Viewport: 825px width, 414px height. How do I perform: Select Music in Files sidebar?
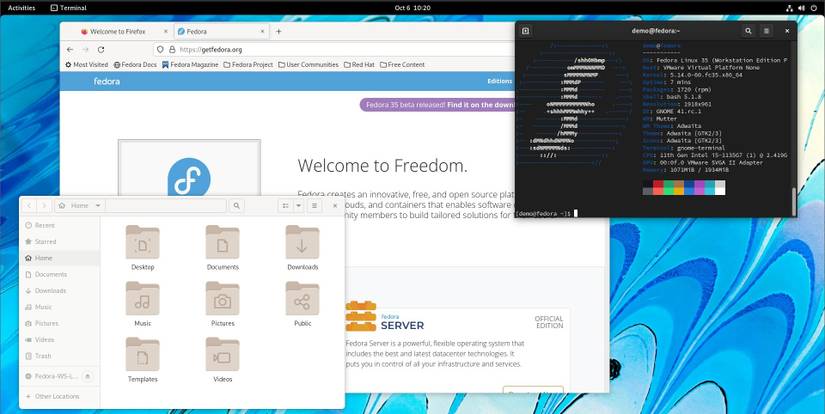pyautogui.click(x=59, y=307)
